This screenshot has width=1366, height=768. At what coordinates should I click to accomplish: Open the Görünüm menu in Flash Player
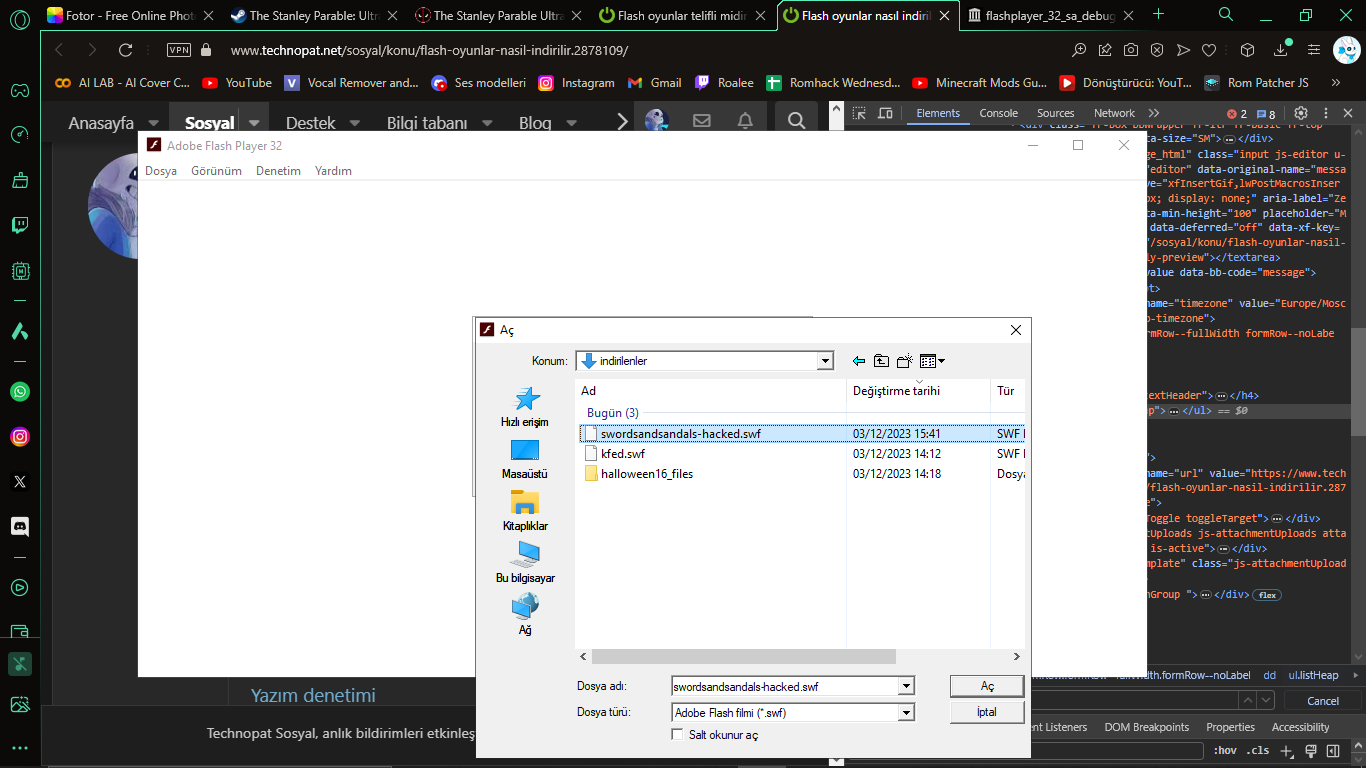click(217, 171)
